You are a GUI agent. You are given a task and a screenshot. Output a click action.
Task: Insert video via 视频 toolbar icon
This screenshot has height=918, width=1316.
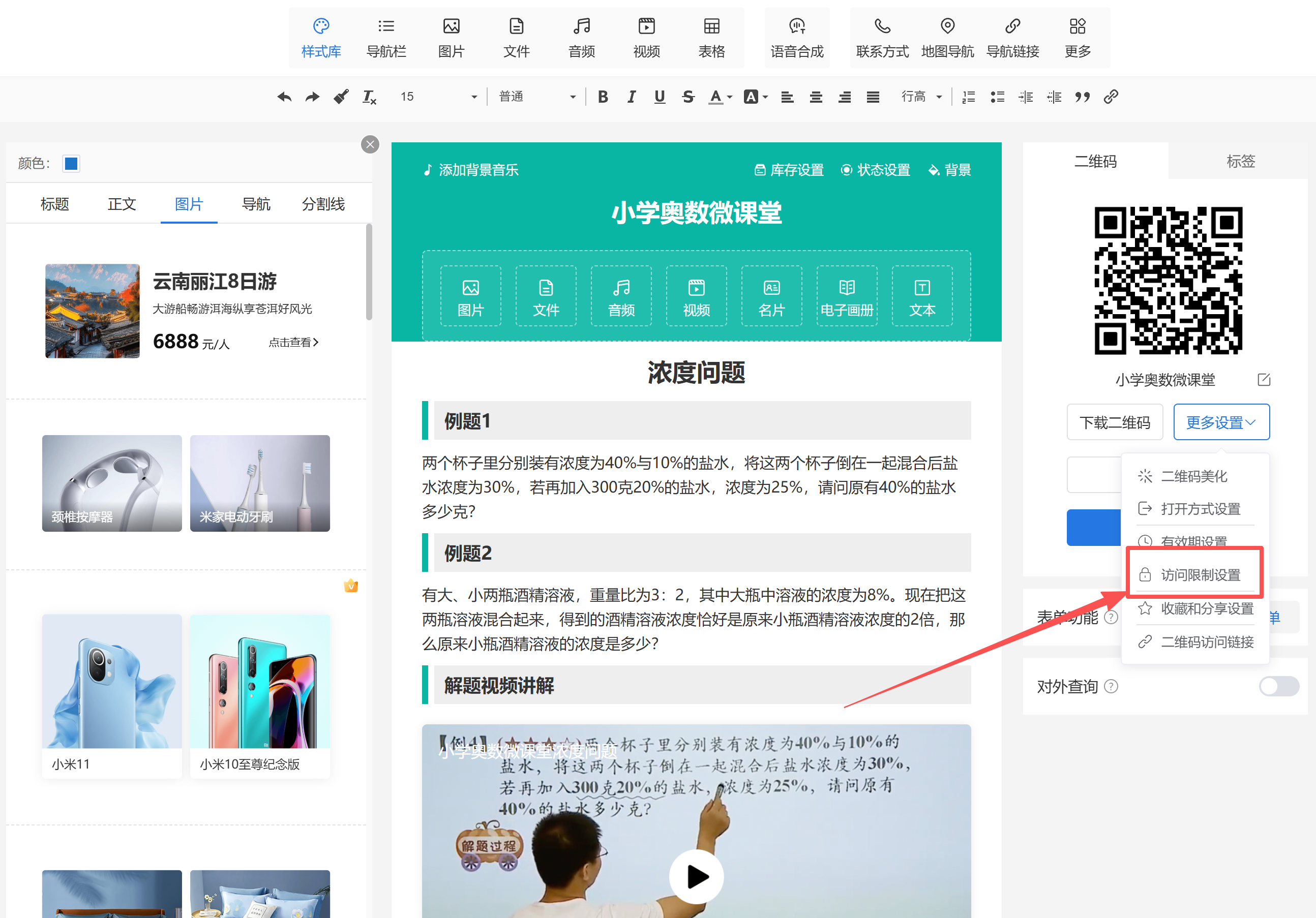pos(646,38)
